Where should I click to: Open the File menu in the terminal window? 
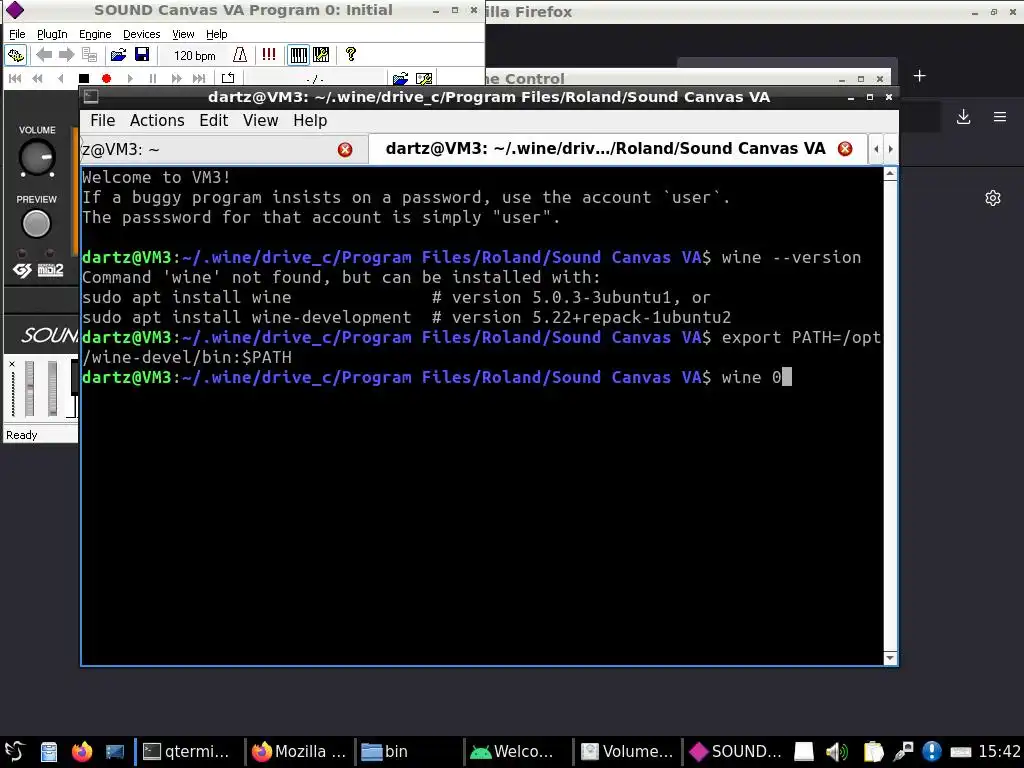(103, 121)
